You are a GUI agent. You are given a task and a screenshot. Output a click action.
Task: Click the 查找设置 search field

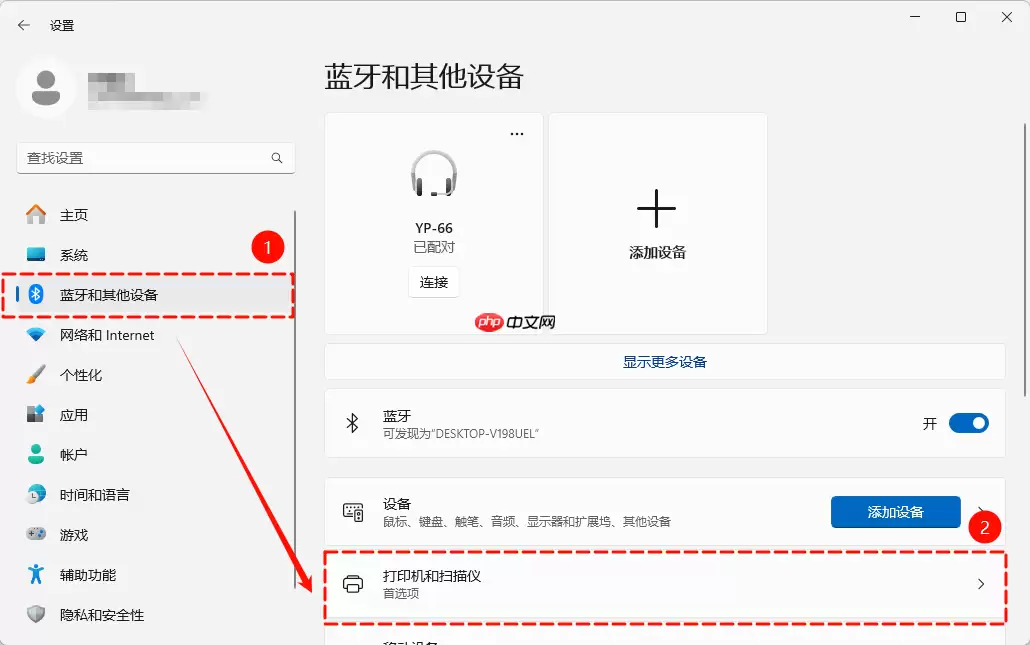tap(156, 158)
